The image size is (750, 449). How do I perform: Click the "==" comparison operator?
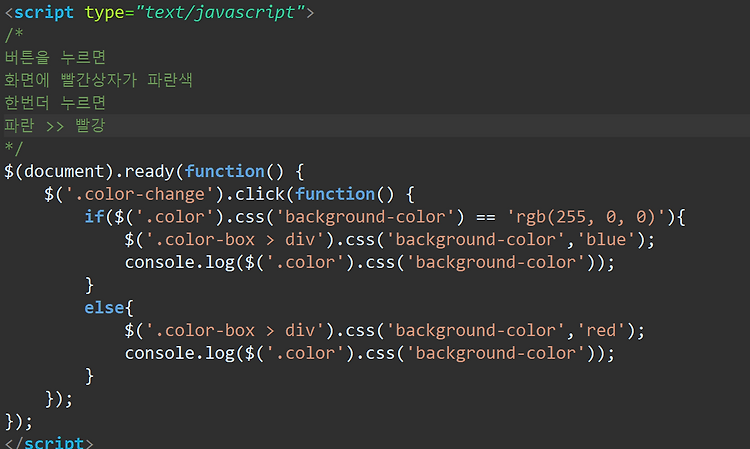(x=485, y=218)
